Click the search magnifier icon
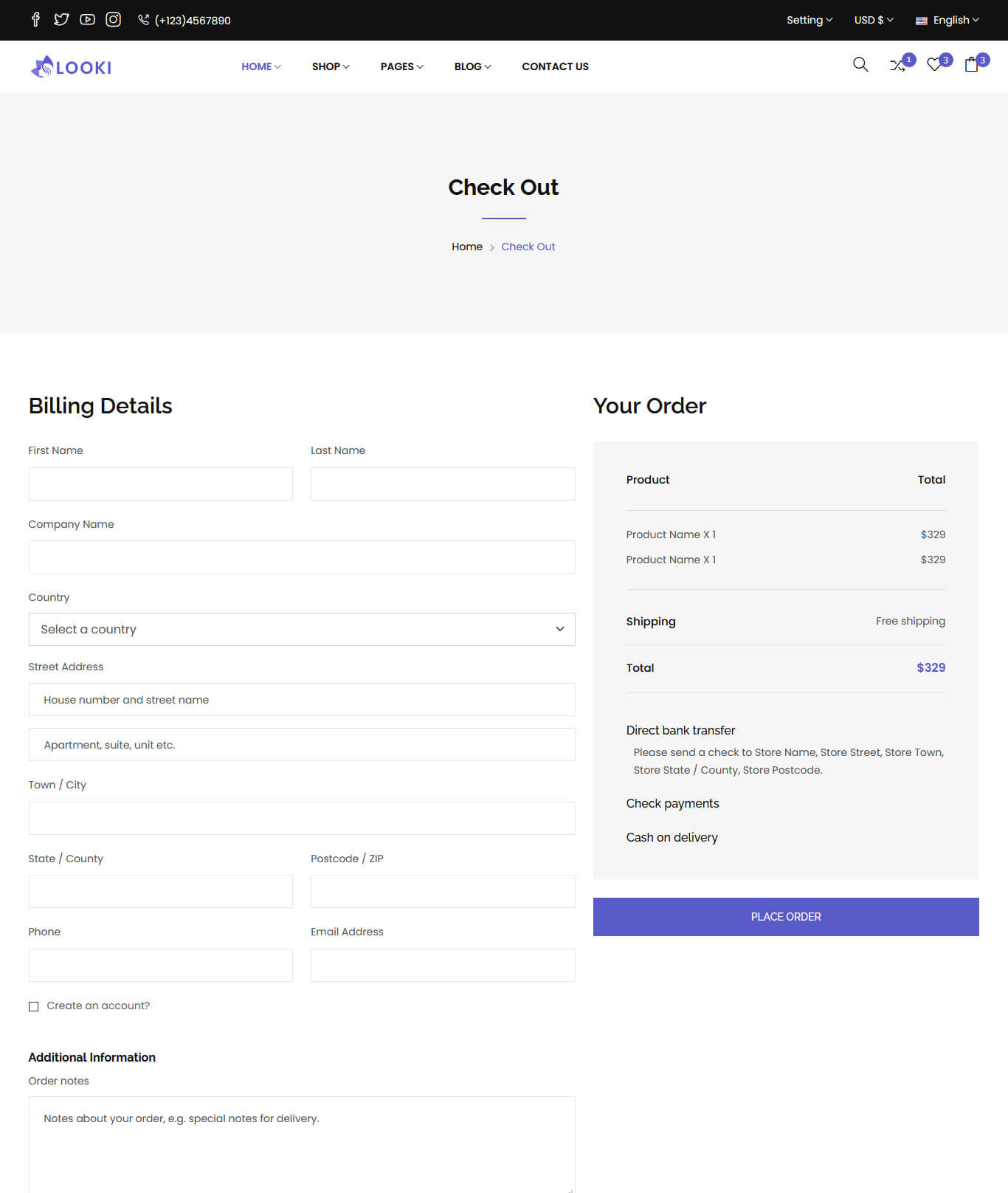The width and height of the screenshot is (1008, 1193). click(860, 65)
